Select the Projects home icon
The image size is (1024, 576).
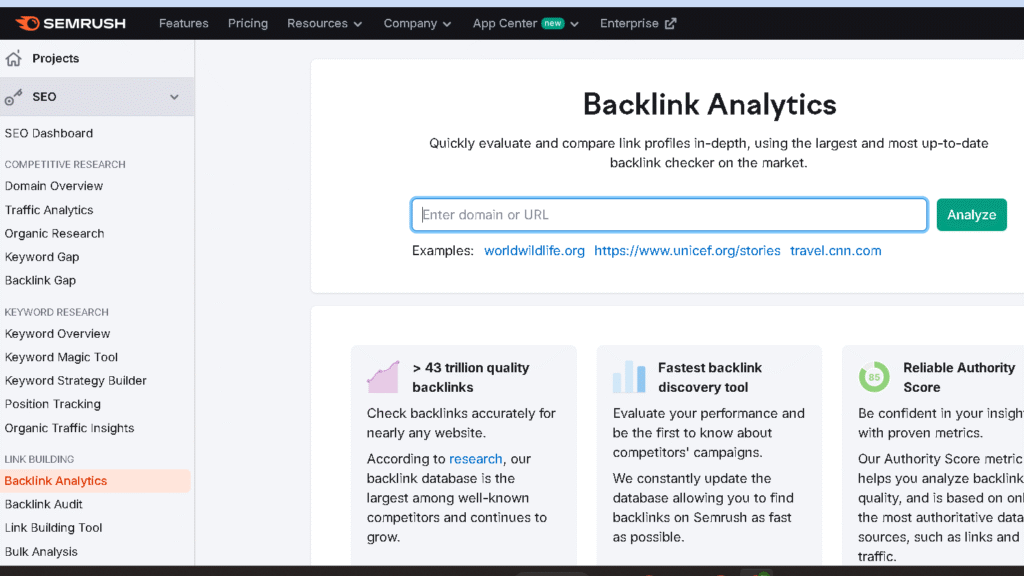tap(16, 58)
